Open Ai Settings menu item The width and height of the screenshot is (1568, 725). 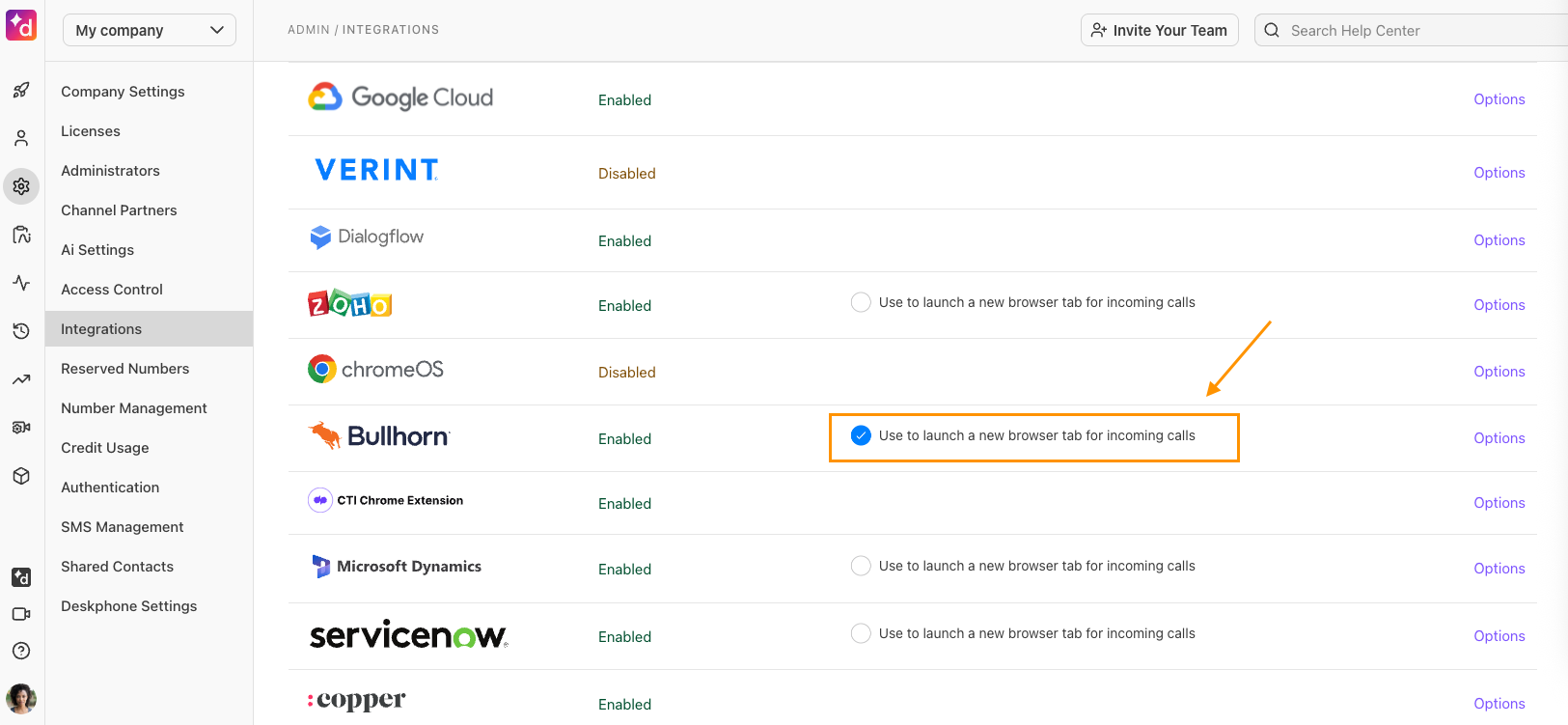click(x=149, y=250)
